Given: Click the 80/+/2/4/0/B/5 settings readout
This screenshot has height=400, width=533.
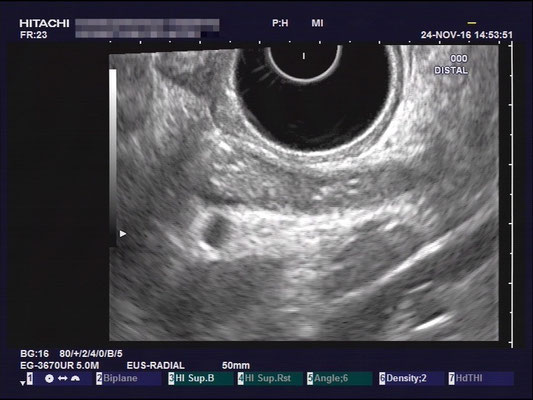Looking at the screenshot, I should point(91,354).
